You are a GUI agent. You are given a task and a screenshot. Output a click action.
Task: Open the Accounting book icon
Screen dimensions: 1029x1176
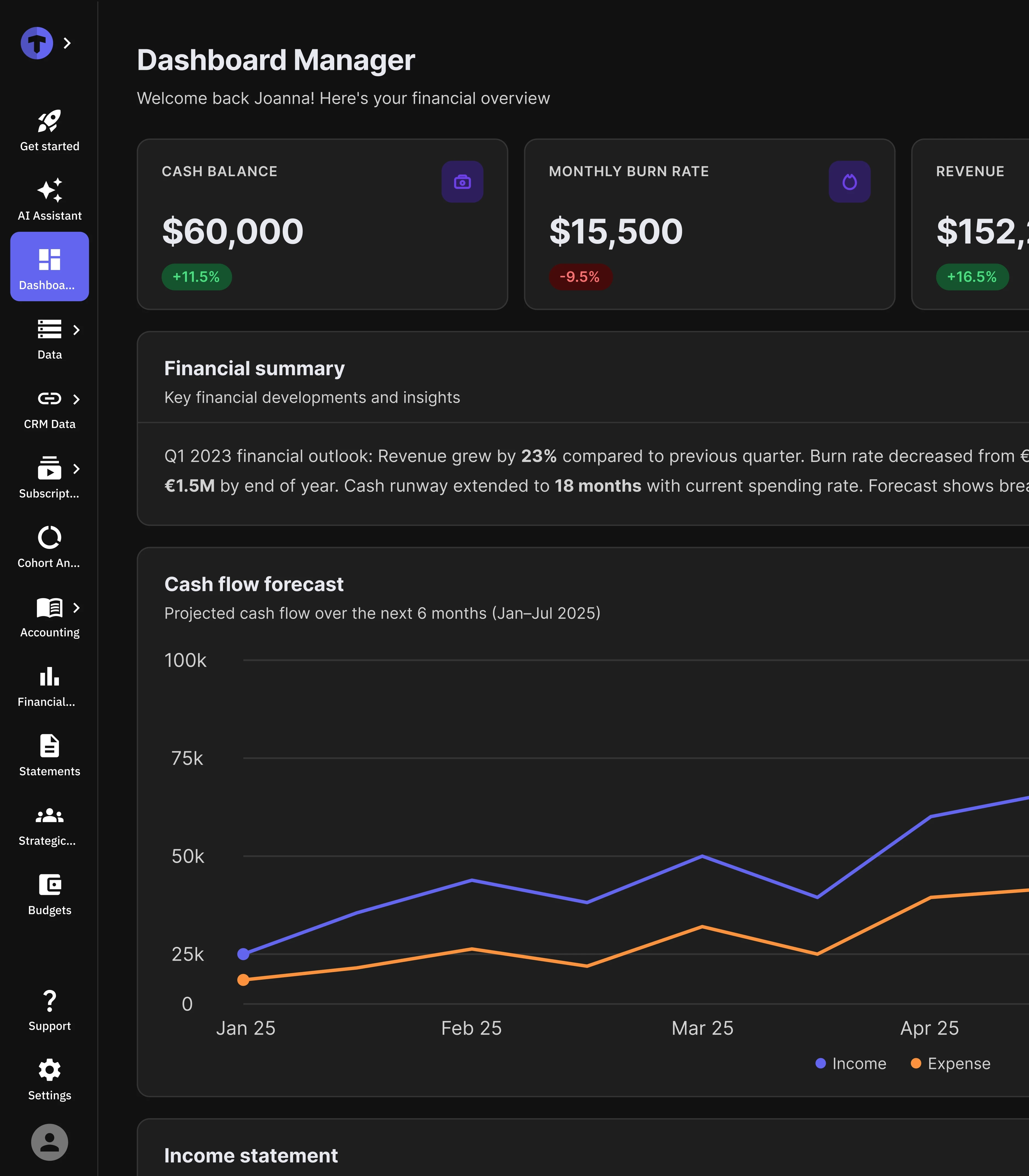[49, 608]
